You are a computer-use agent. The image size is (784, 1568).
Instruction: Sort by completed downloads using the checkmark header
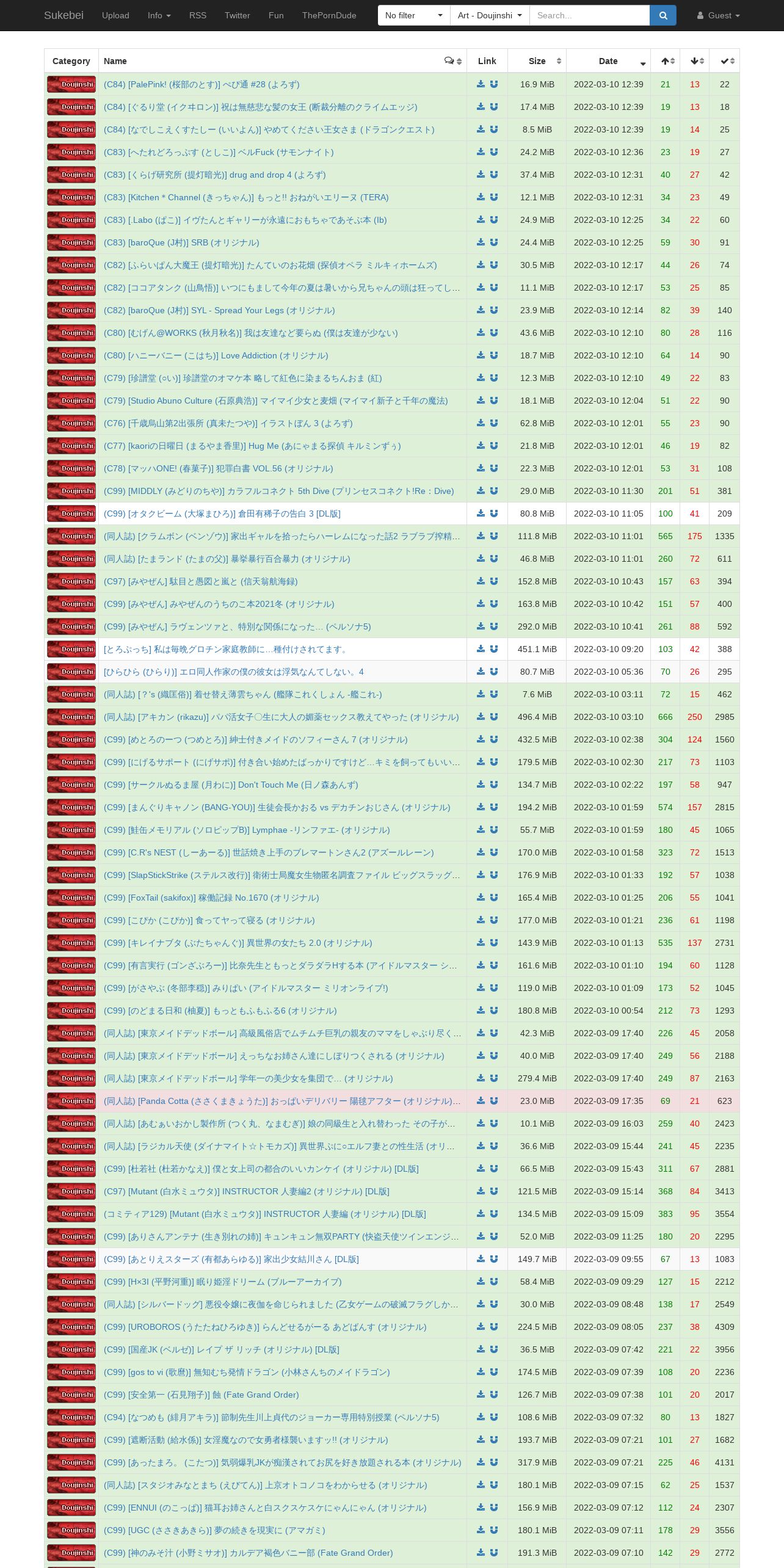[x=725, y=61]
